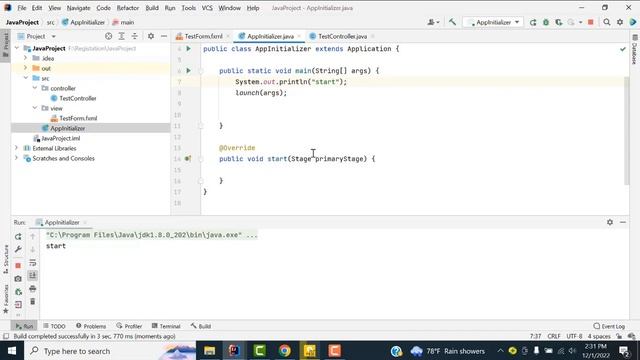
Task: Open the TODO tool window
Action: click(54, 326)
